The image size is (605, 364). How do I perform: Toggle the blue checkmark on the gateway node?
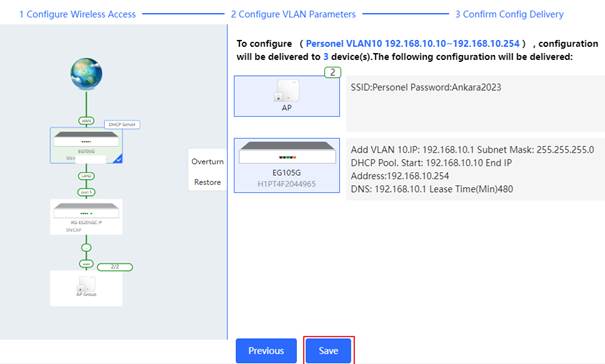(x=118, y=159)
